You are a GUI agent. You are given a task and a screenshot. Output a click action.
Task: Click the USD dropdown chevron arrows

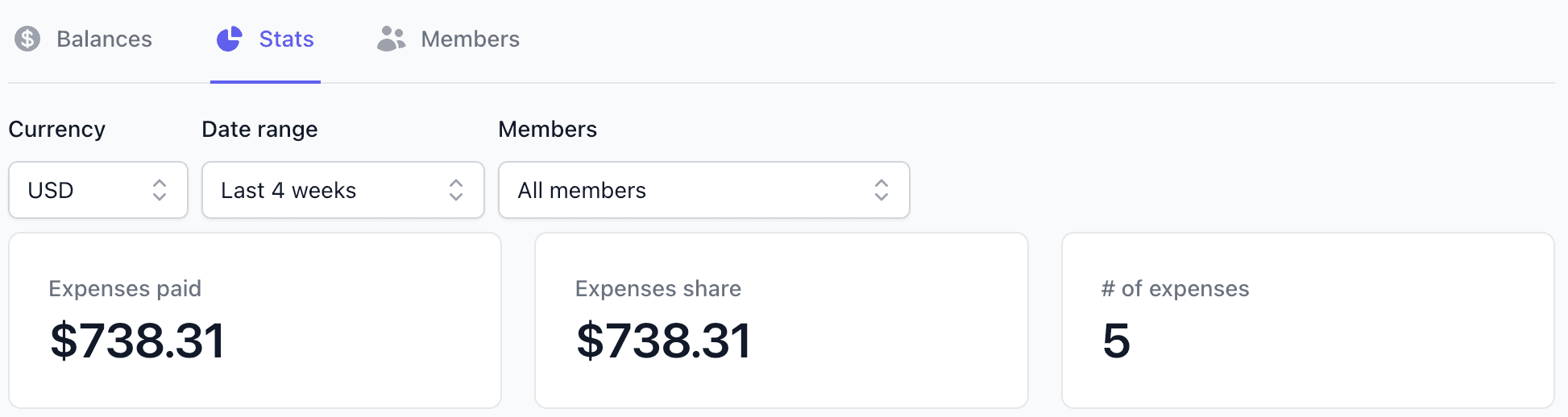pos(160,190)
